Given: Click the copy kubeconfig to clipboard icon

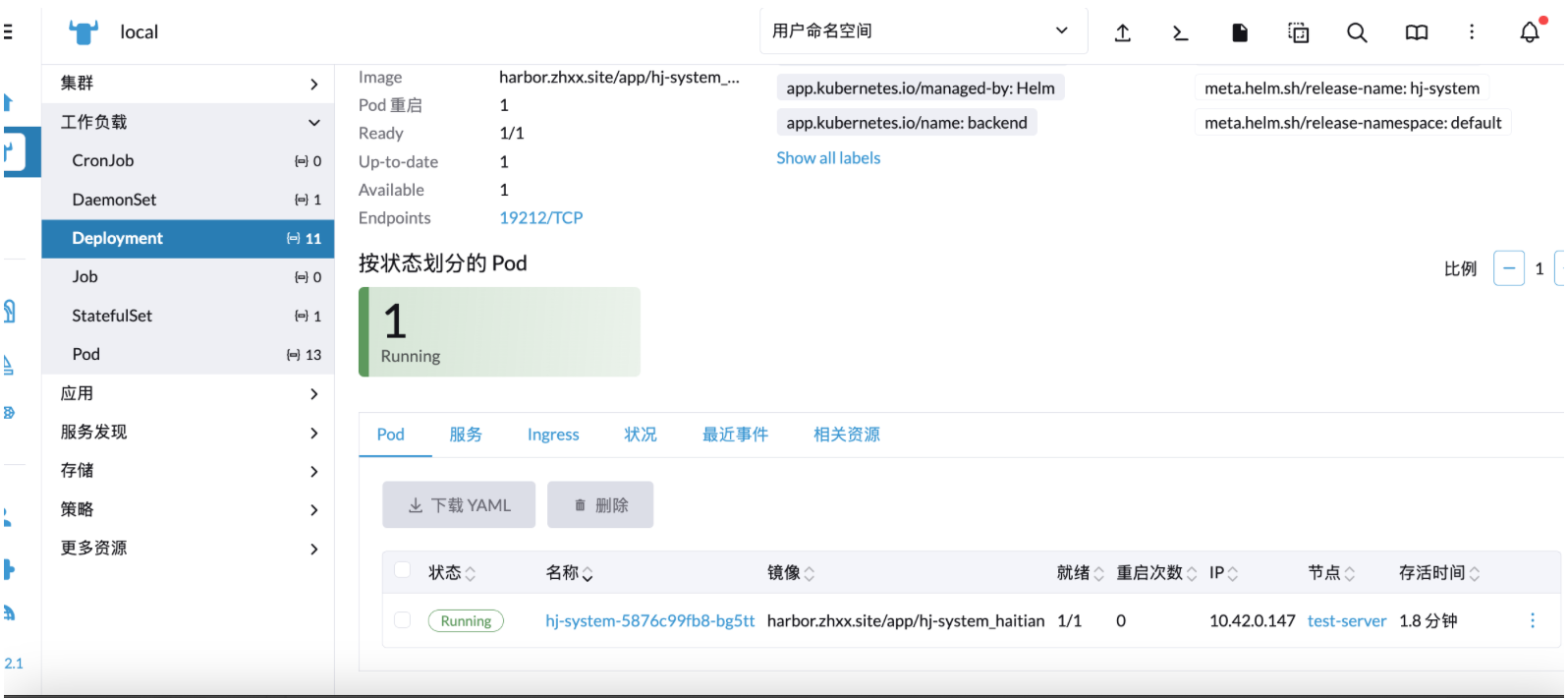Looking at the screenshot, I should 1298,32.
